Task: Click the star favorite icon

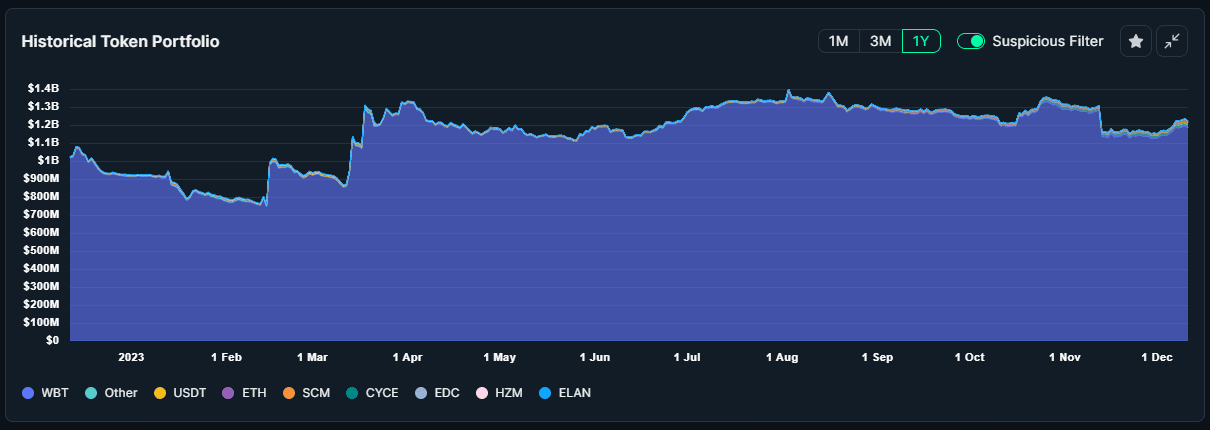Action: [1135, 41]
